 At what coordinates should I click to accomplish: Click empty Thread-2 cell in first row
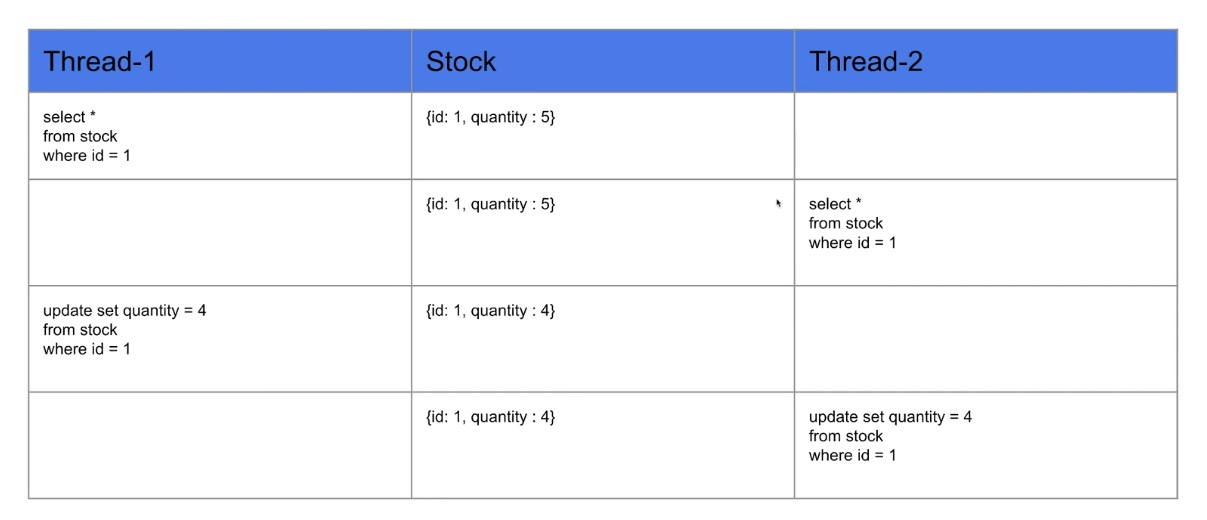[x=986, y=136]
